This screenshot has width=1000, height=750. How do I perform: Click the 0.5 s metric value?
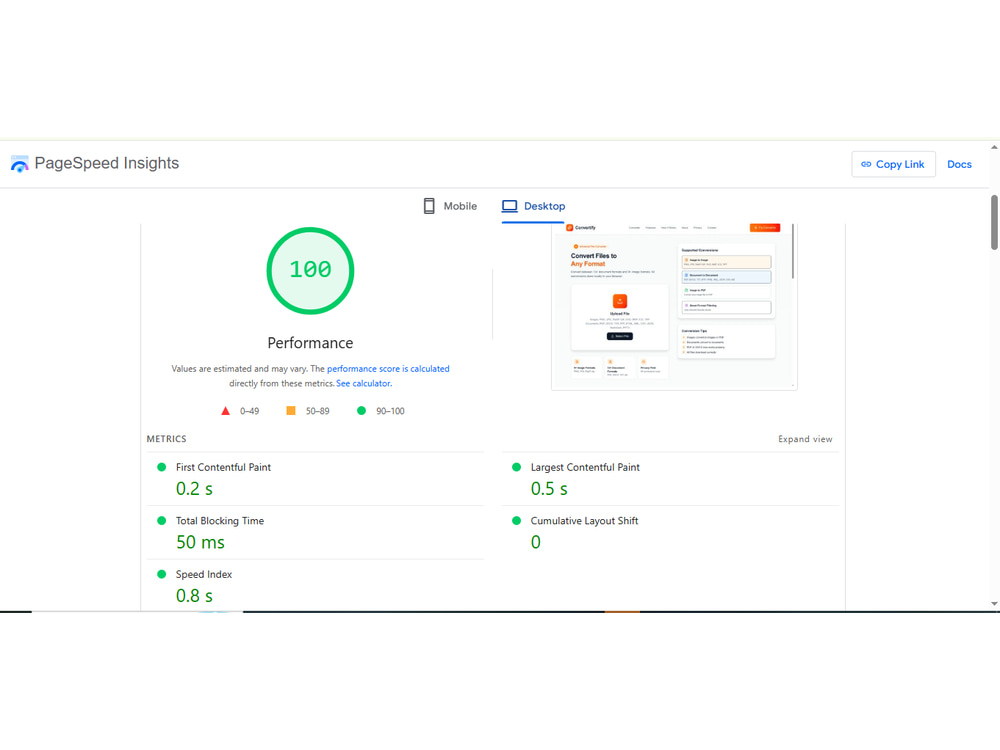[x=548, y=489]
